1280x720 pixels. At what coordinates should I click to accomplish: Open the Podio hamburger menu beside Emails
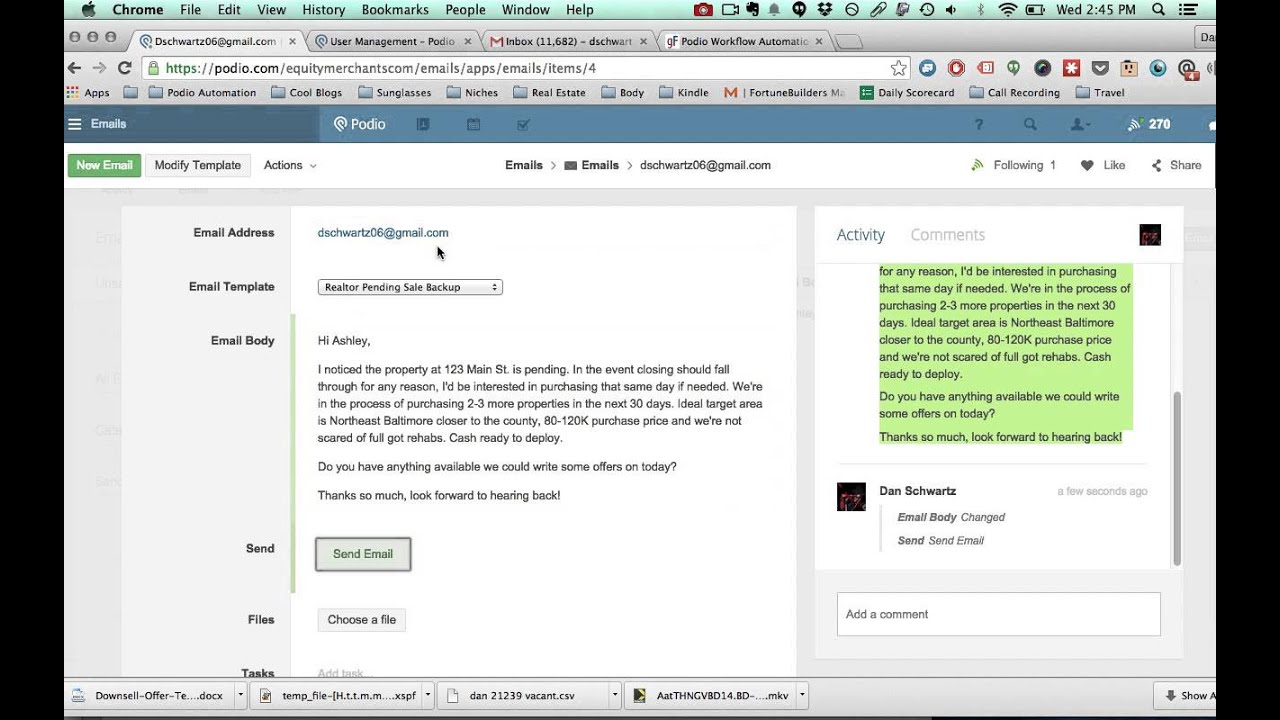[74, 124]
